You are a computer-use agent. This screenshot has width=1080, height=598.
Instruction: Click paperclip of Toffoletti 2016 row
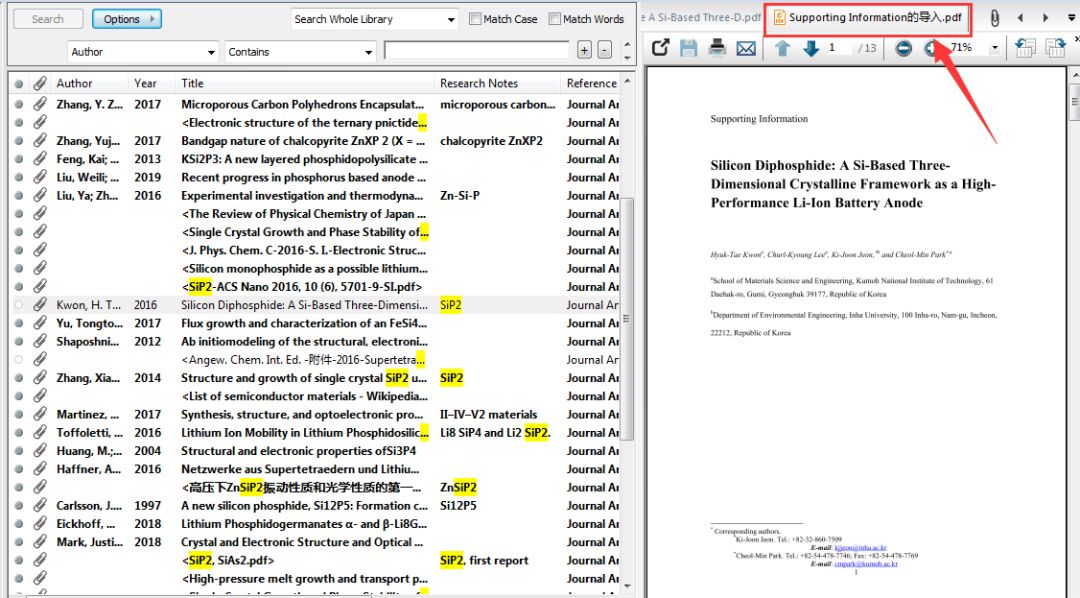tap(40, 432)
